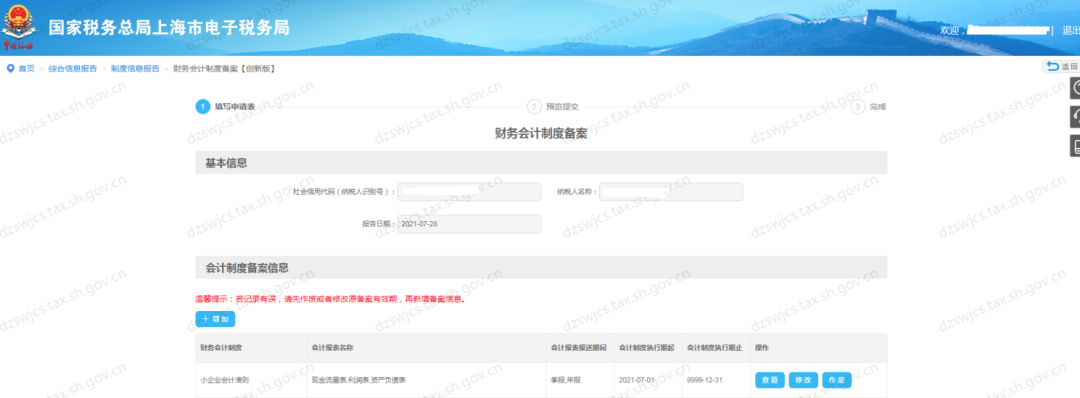
Task: Select step 3 circle 完成
Action: tap(858, 107)
